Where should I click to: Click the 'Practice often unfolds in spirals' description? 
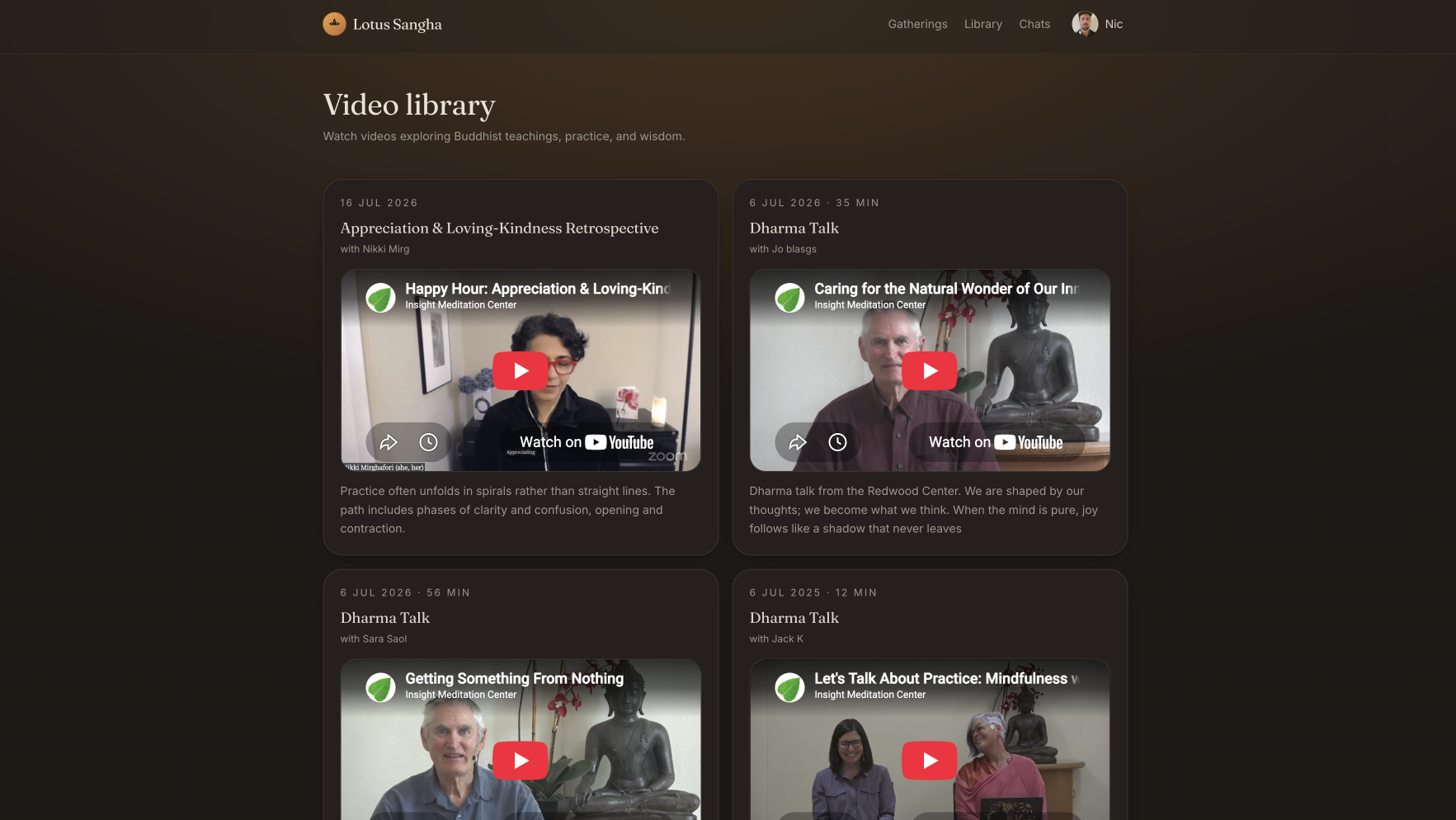click(x=508, y=510)
